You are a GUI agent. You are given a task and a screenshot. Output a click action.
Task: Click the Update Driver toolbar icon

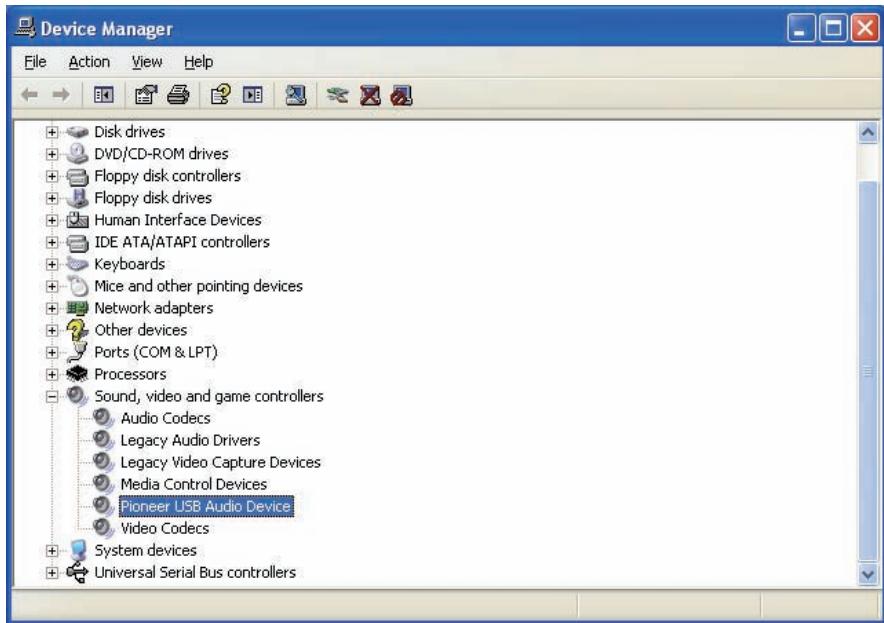tap(337, 95)
